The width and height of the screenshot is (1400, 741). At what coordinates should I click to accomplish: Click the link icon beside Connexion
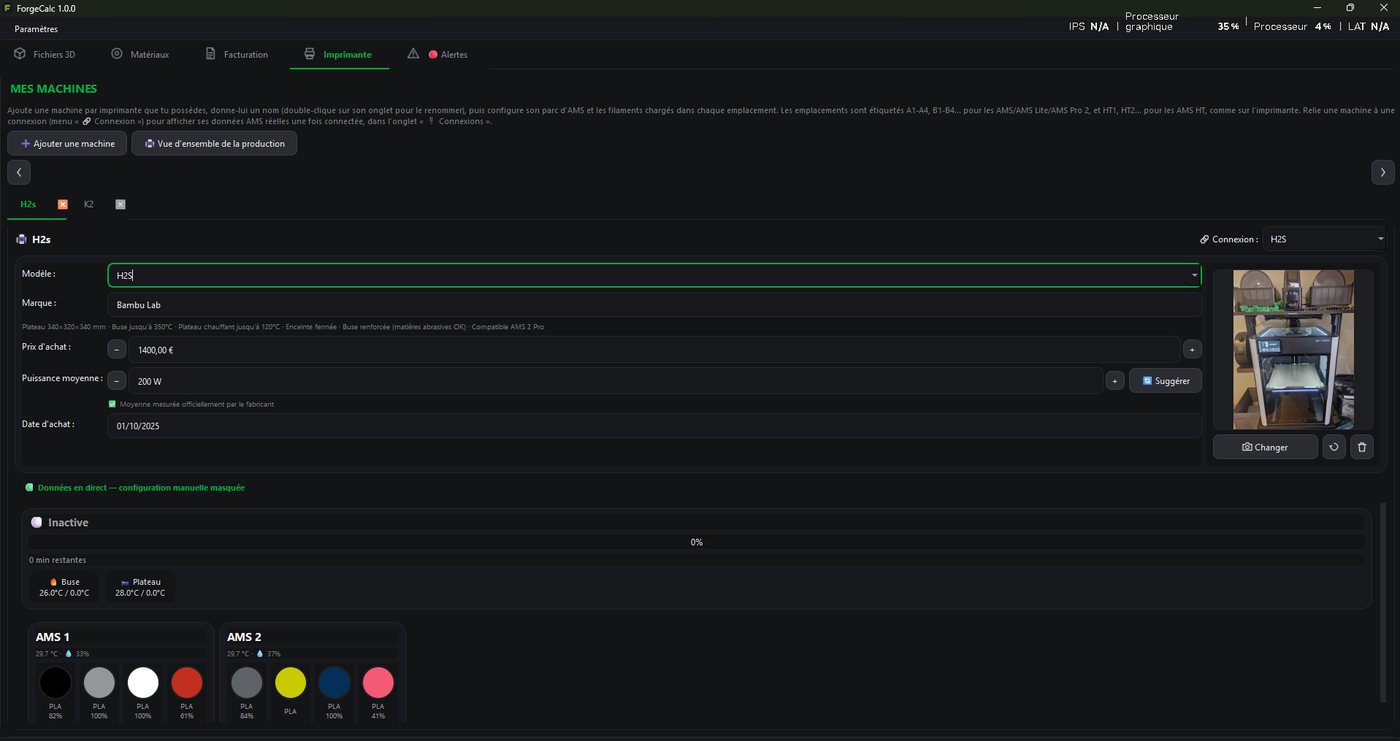click(1204, 240)
